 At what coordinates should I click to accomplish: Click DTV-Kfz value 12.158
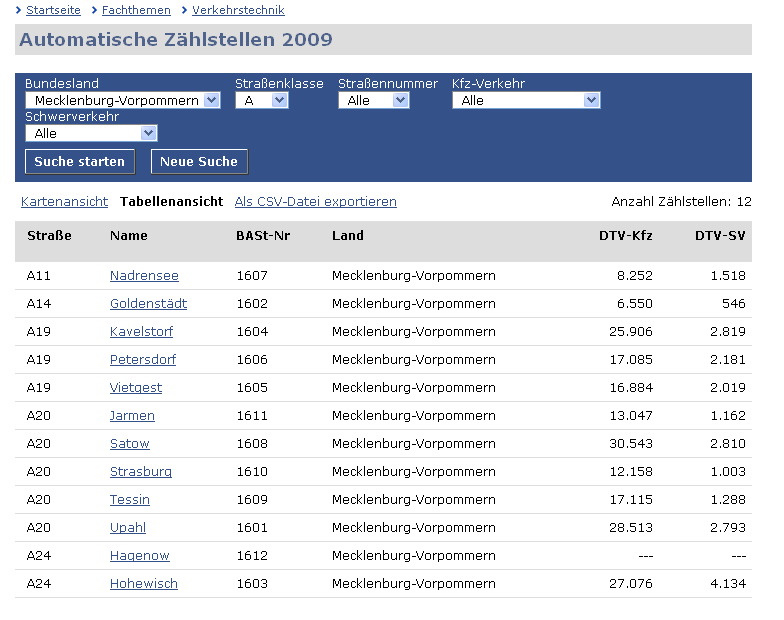630,472
